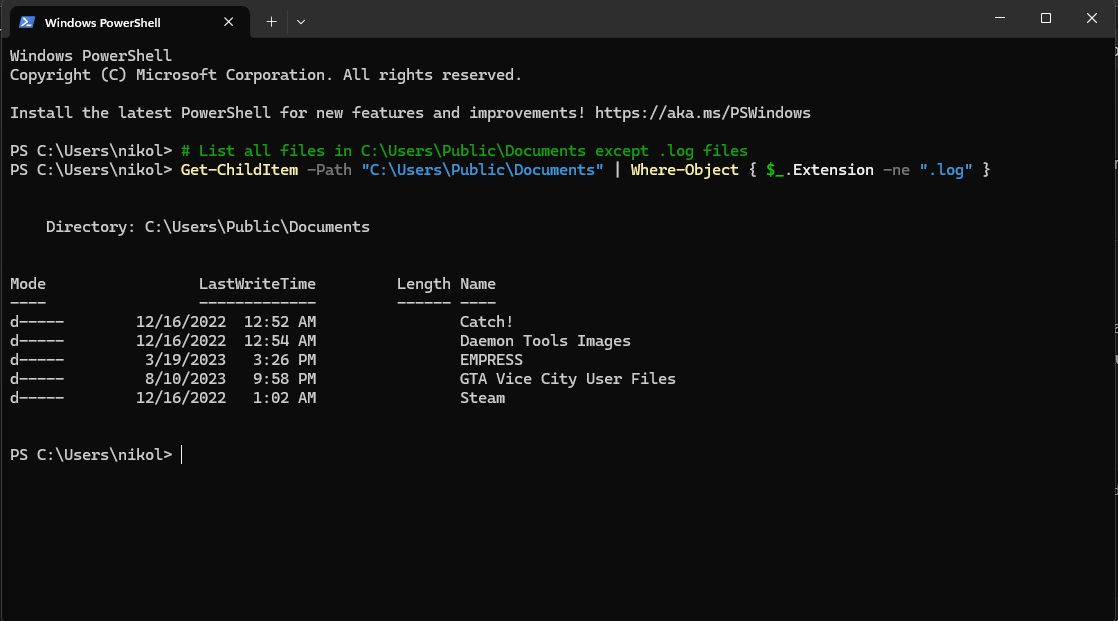Click the 3/19/2023 date entry
The image size is (1118, 621).
[185, 360]
